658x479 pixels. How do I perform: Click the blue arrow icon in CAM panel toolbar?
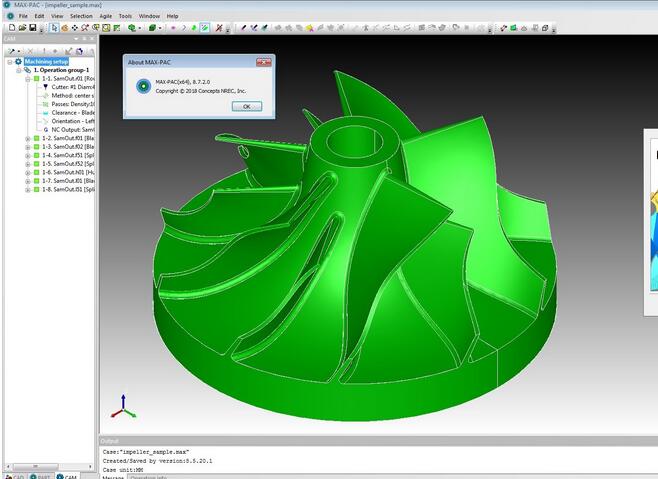point(78,51)
